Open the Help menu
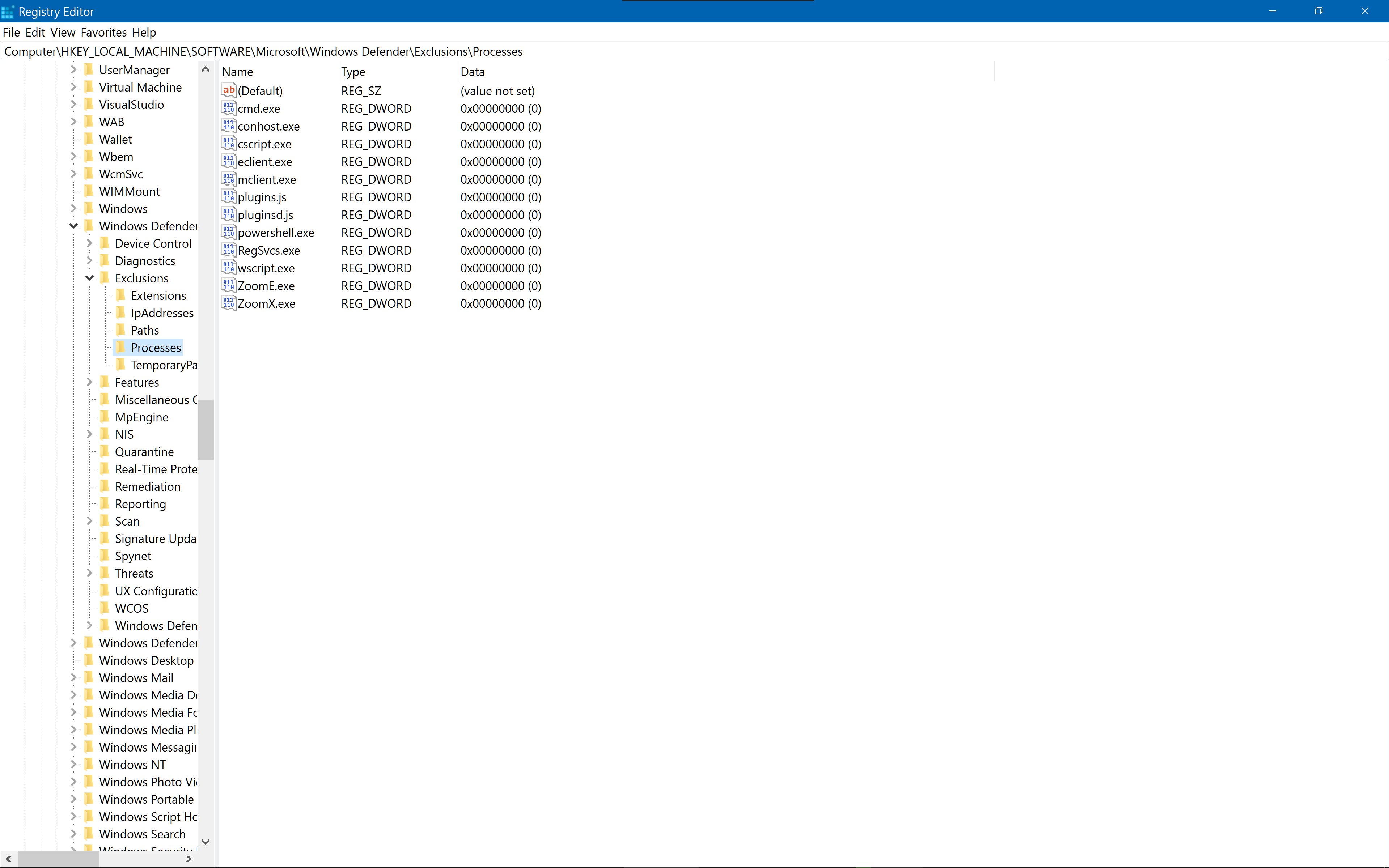 click(144, 32)
